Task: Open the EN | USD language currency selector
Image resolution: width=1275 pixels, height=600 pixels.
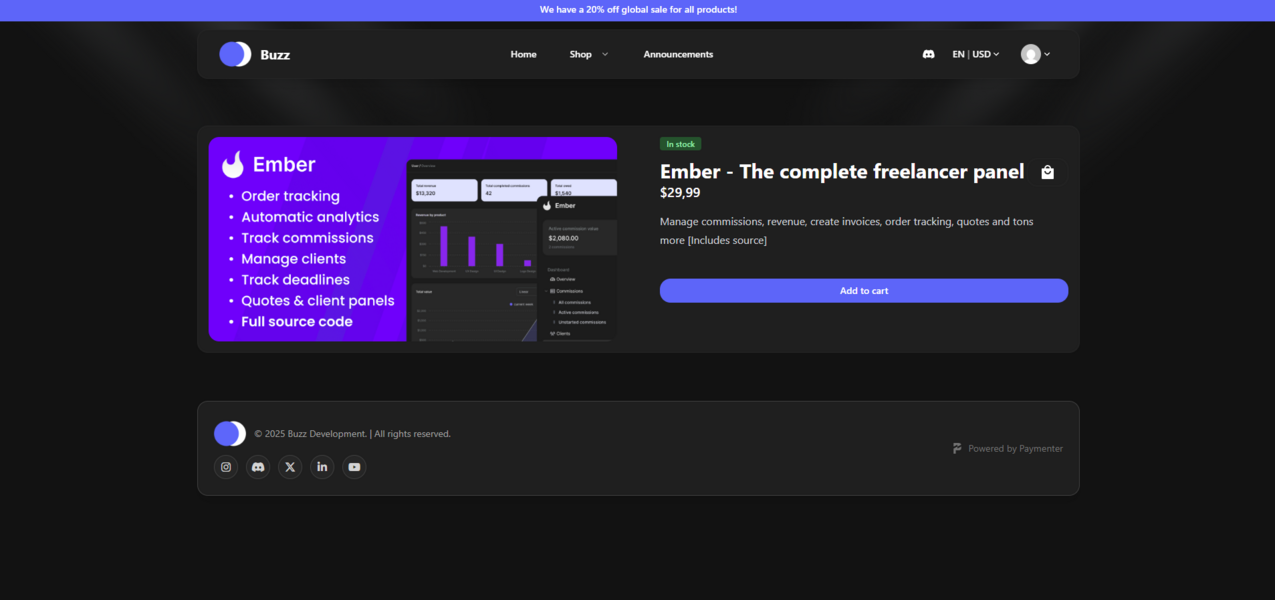Action: click(x=975, y=54)
